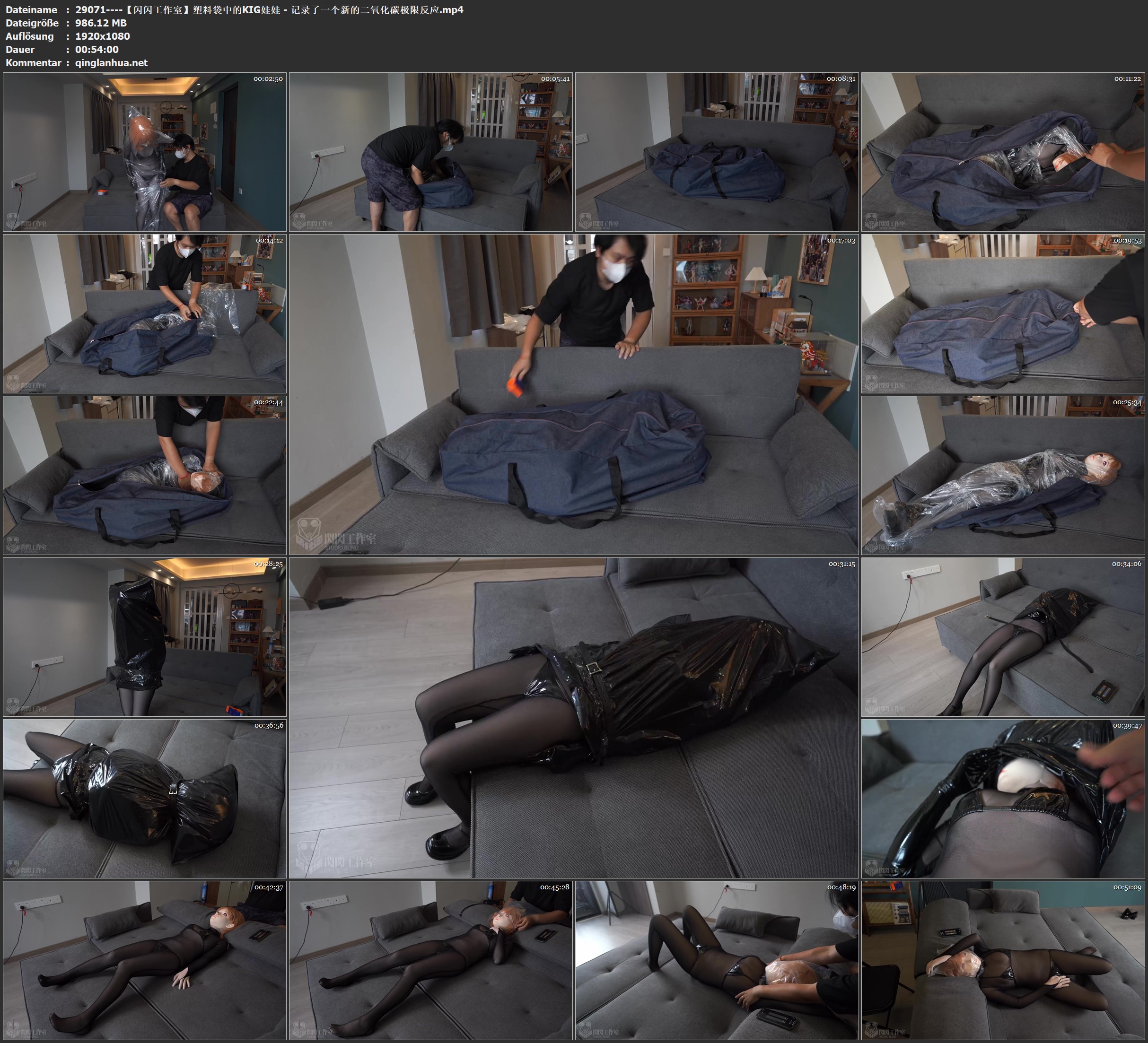This screenshot has height=1043, width=1148.
Task: Select the 00:39:47 close-up thumbnail
Action: (1003, 798)
